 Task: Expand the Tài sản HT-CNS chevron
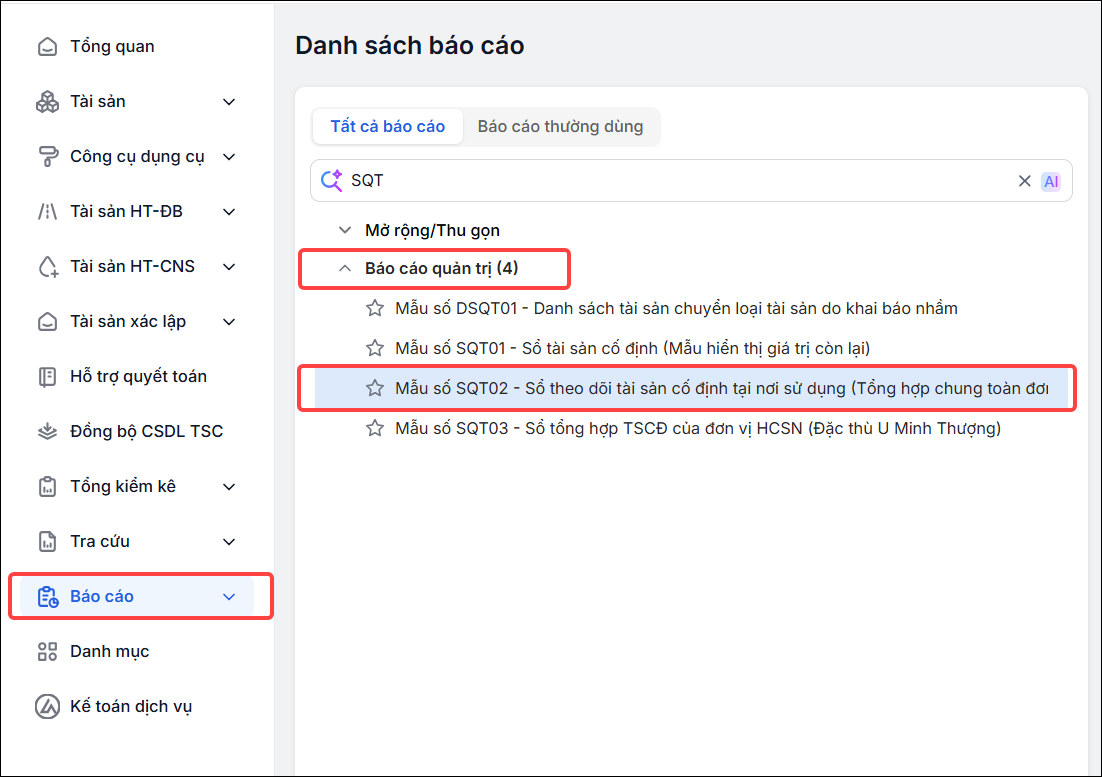point(228,266)
